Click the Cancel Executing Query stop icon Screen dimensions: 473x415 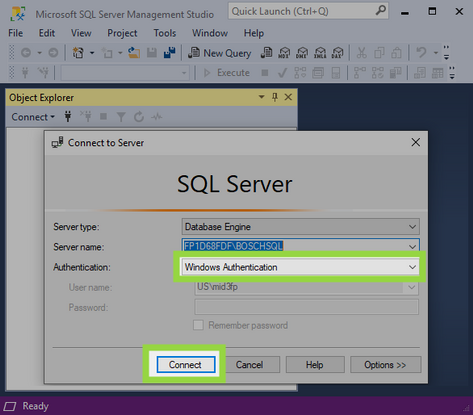265,73
